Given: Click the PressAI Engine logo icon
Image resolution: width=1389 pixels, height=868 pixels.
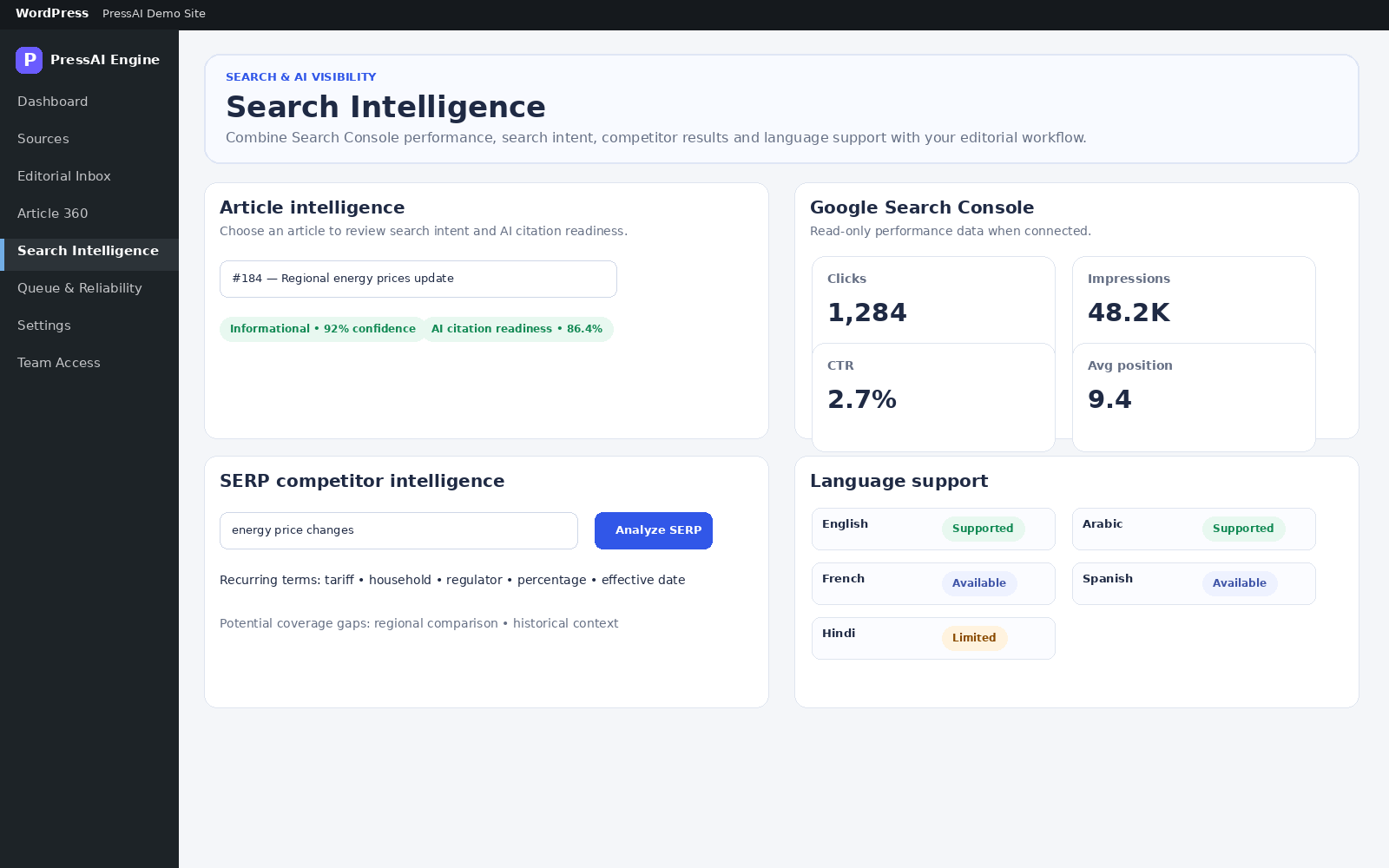Looking at the screenshot, I should click(29, 60).
